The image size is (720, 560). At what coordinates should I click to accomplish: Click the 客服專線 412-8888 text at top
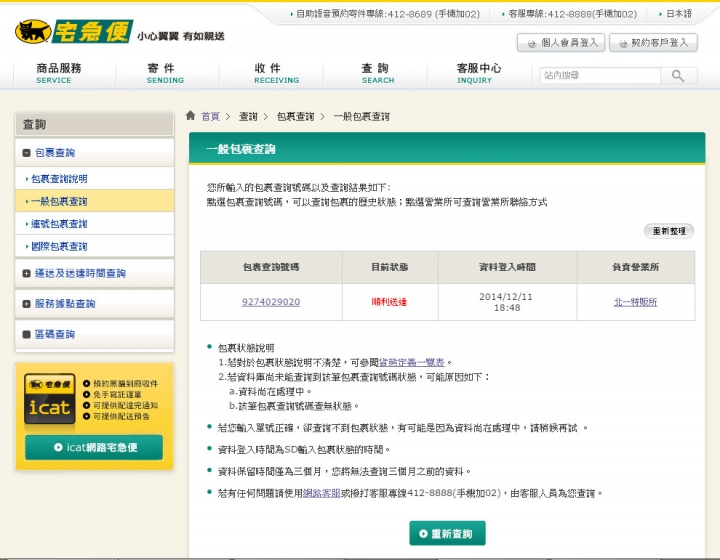[572, 14]
